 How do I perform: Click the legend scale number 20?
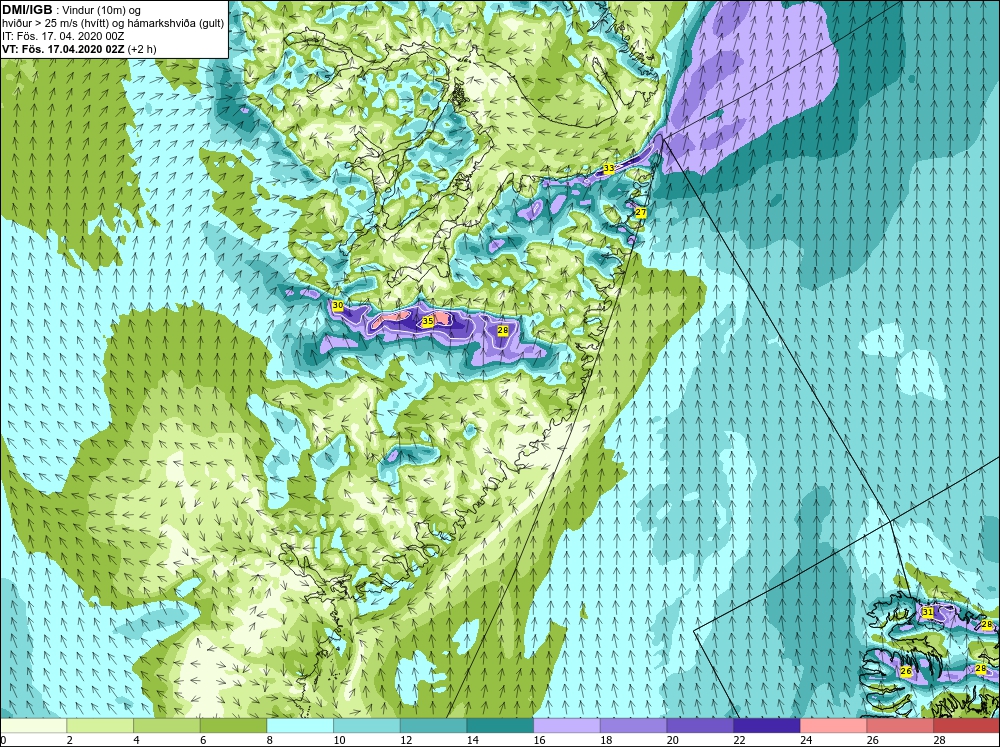[x=672, y=740]
